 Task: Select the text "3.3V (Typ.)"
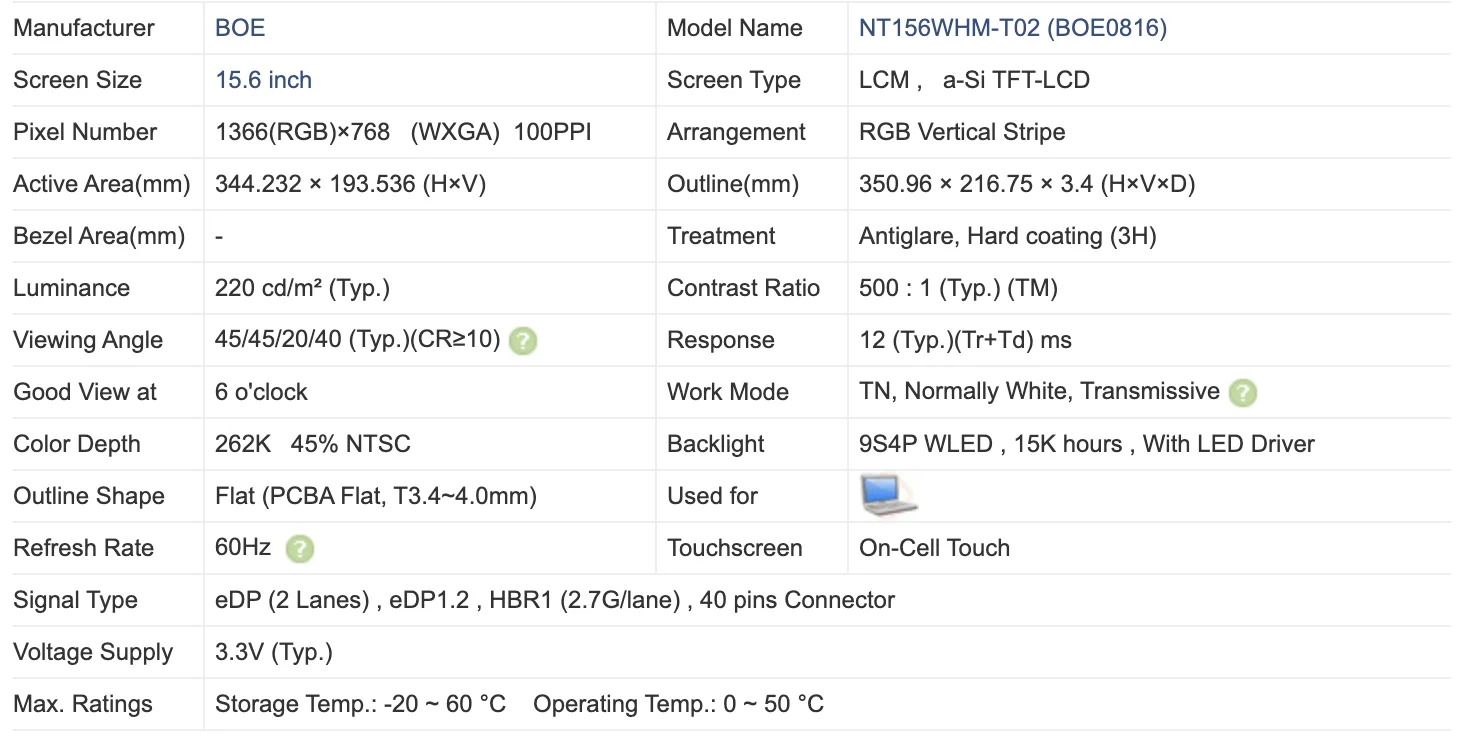pyautogui.click(x=274, y=652)
